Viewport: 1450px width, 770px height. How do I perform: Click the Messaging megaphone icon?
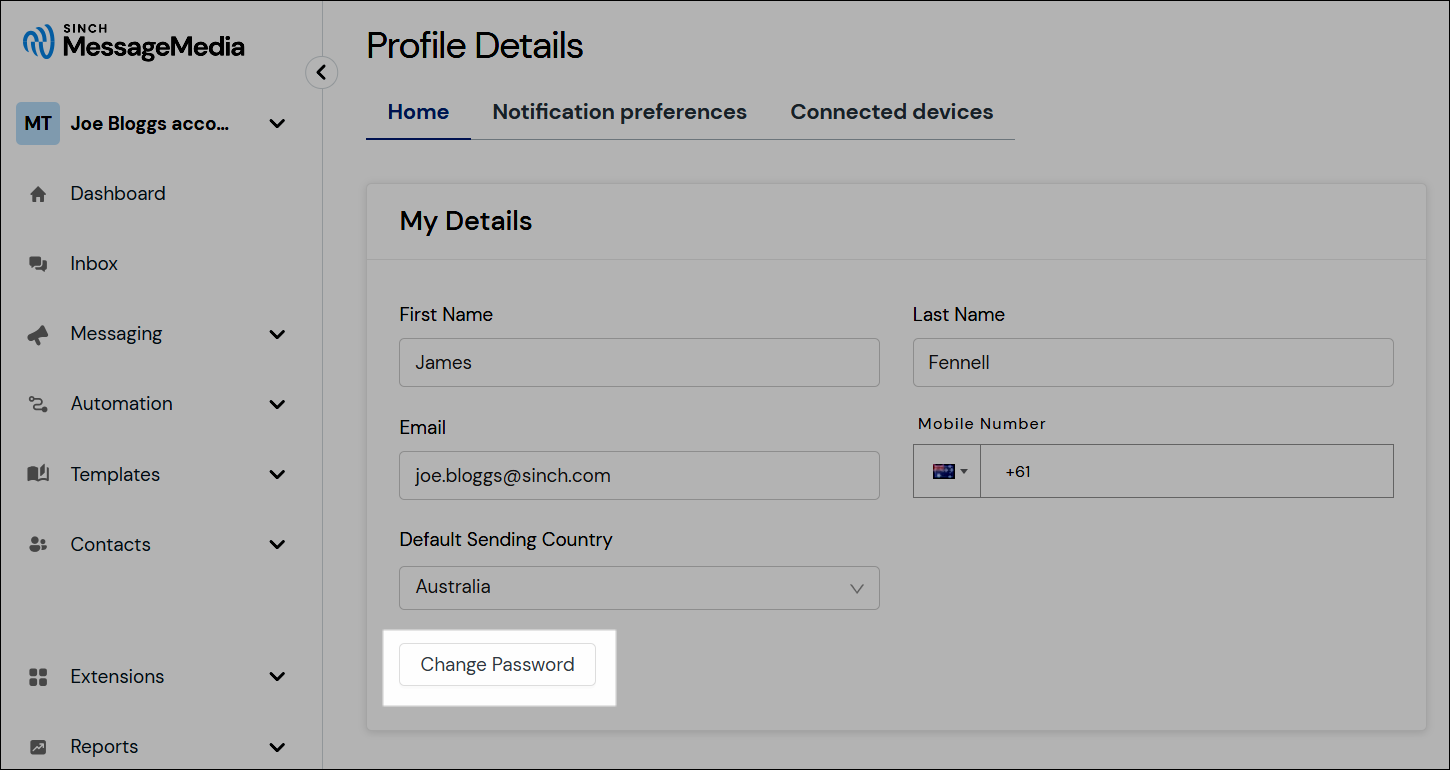point(38,335)
